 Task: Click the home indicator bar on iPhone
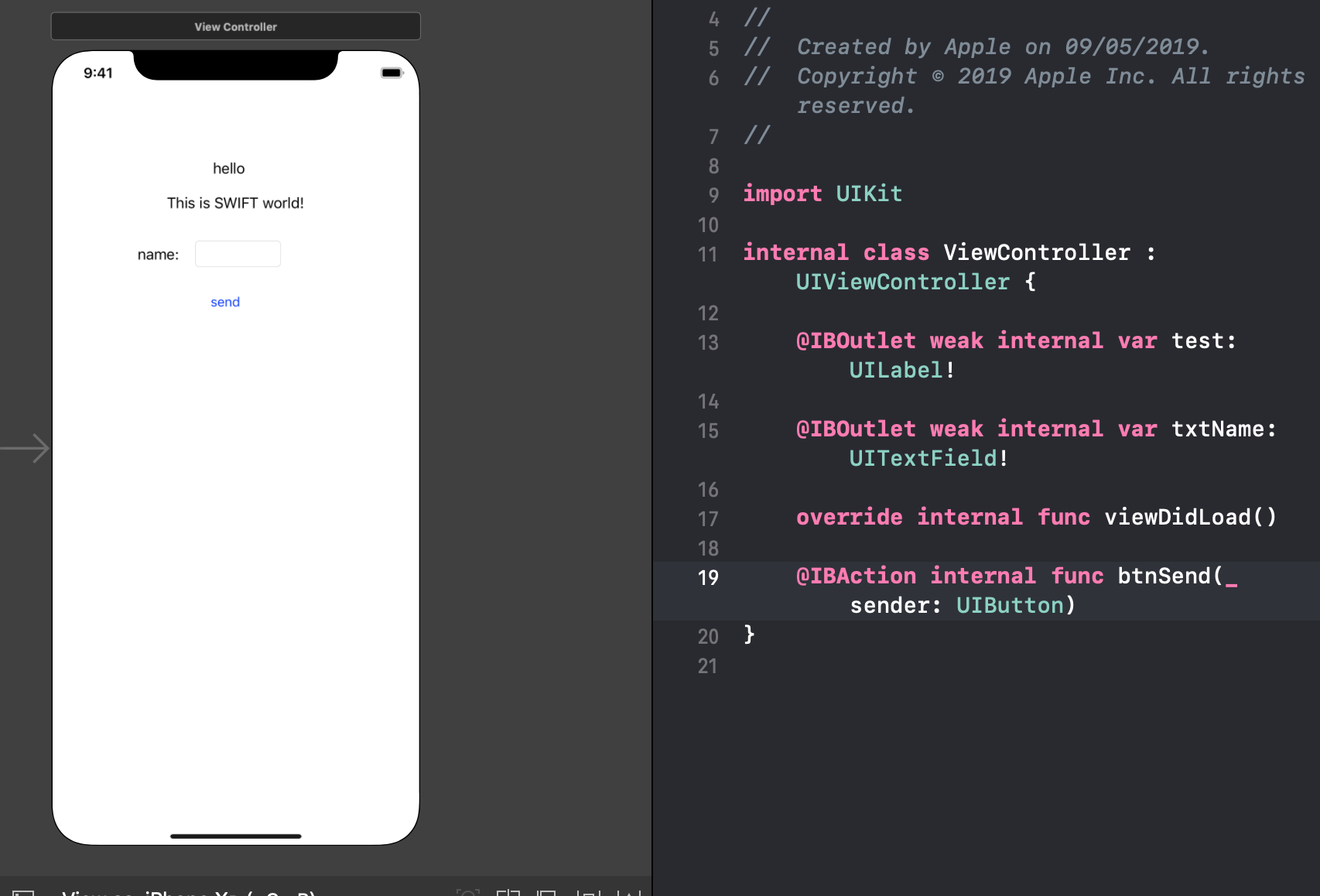coord(235,836)
